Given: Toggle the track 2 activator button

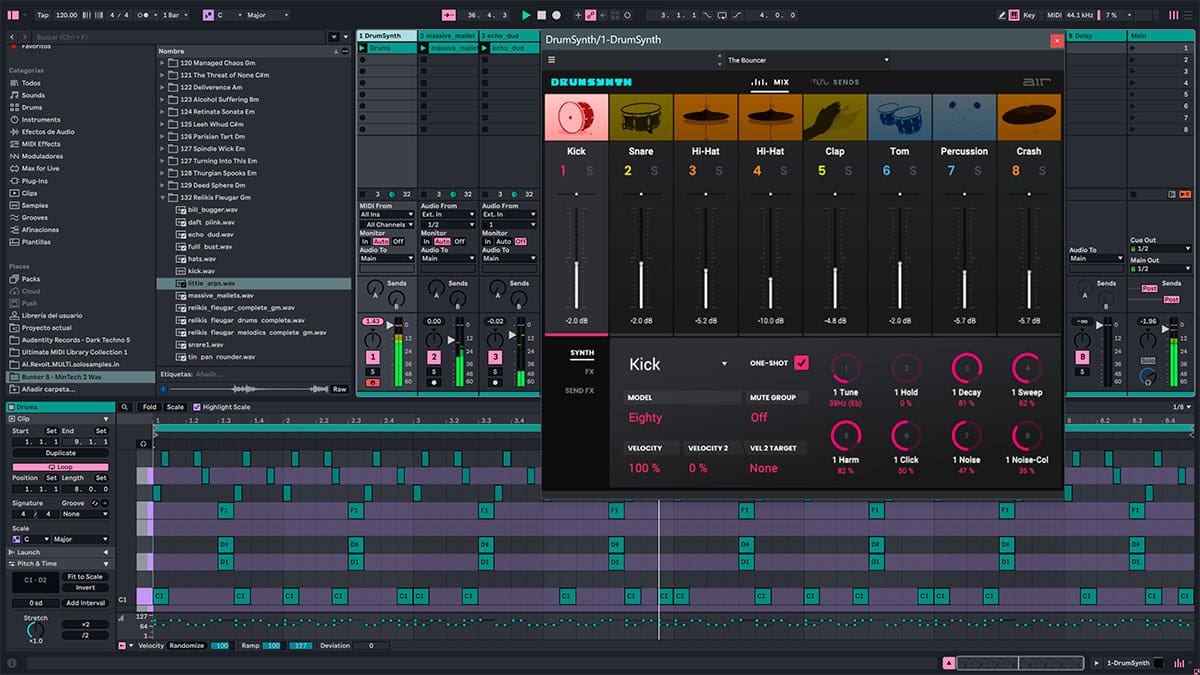Looking at the screenshot, I should point(434,357).
